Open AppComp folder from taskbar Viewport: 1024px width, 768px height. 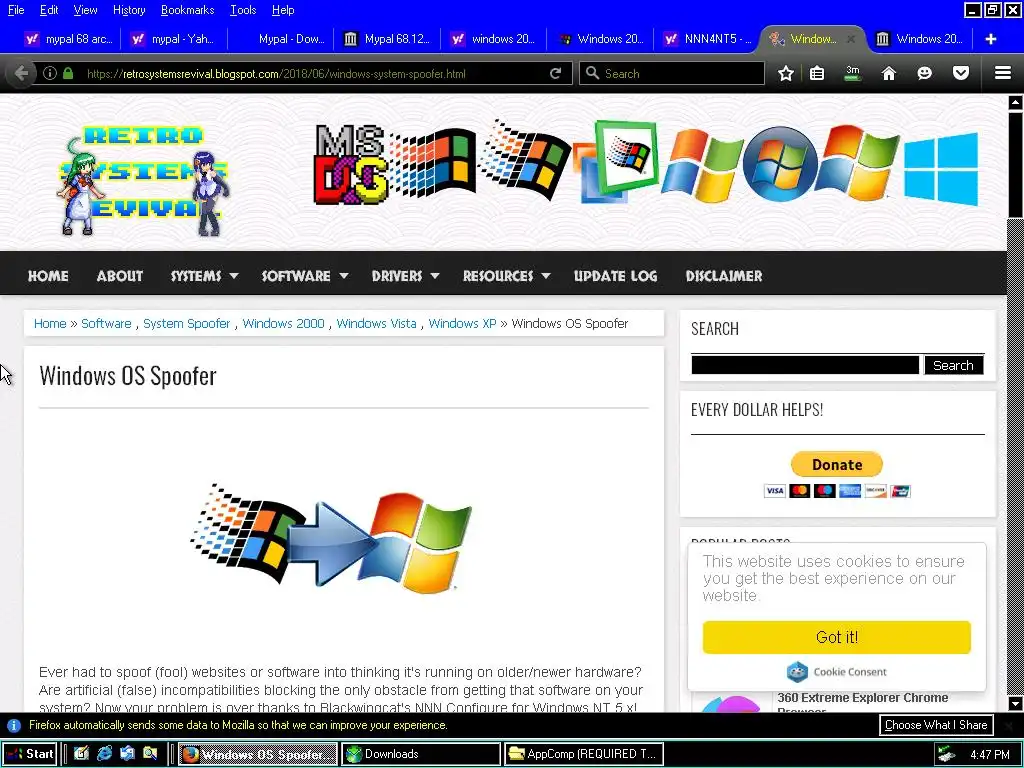click(x=584, y=754)
